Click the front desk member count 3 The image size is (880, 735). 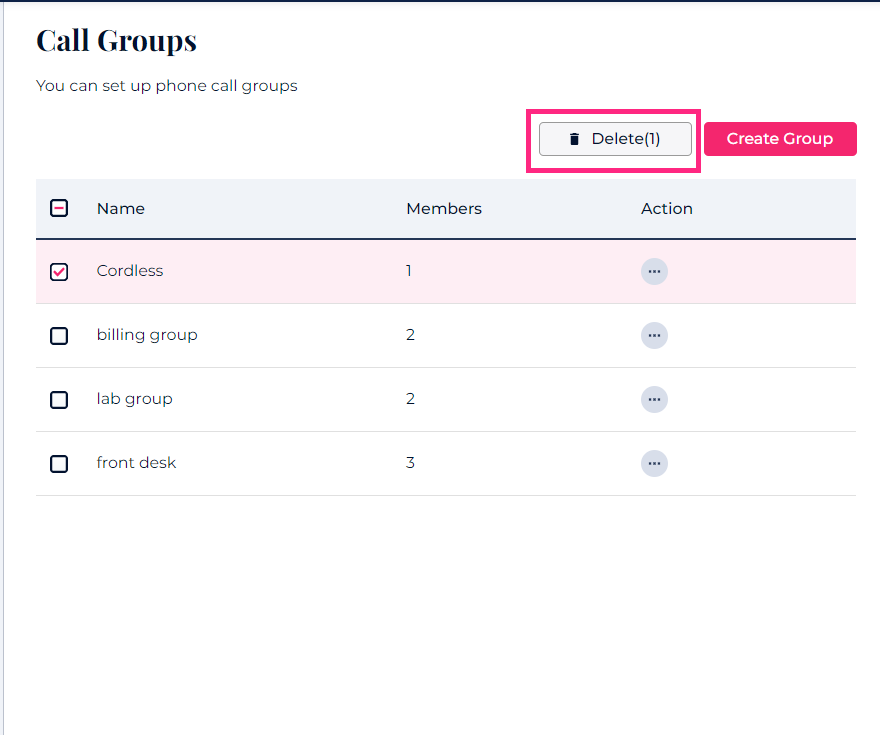410,463
